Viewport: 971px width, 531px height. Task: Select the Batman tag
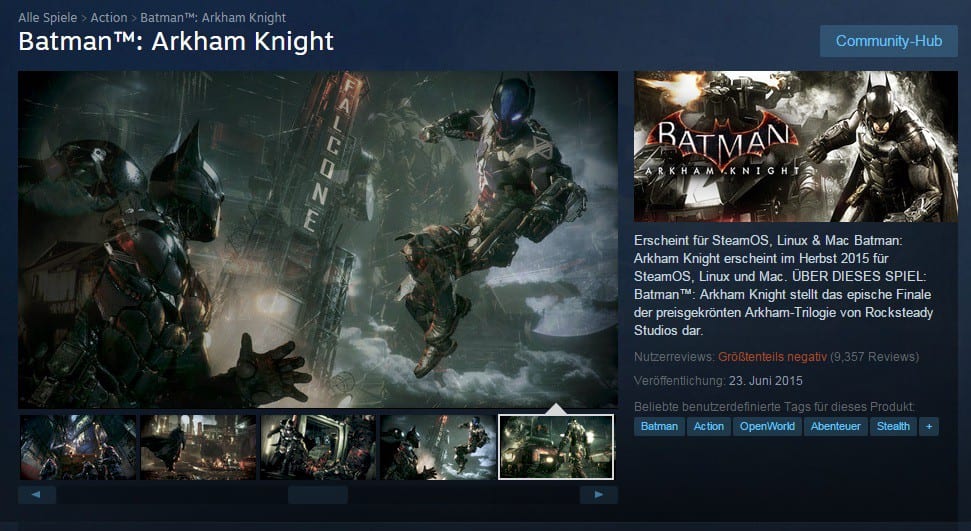click(x=658, y=426)
